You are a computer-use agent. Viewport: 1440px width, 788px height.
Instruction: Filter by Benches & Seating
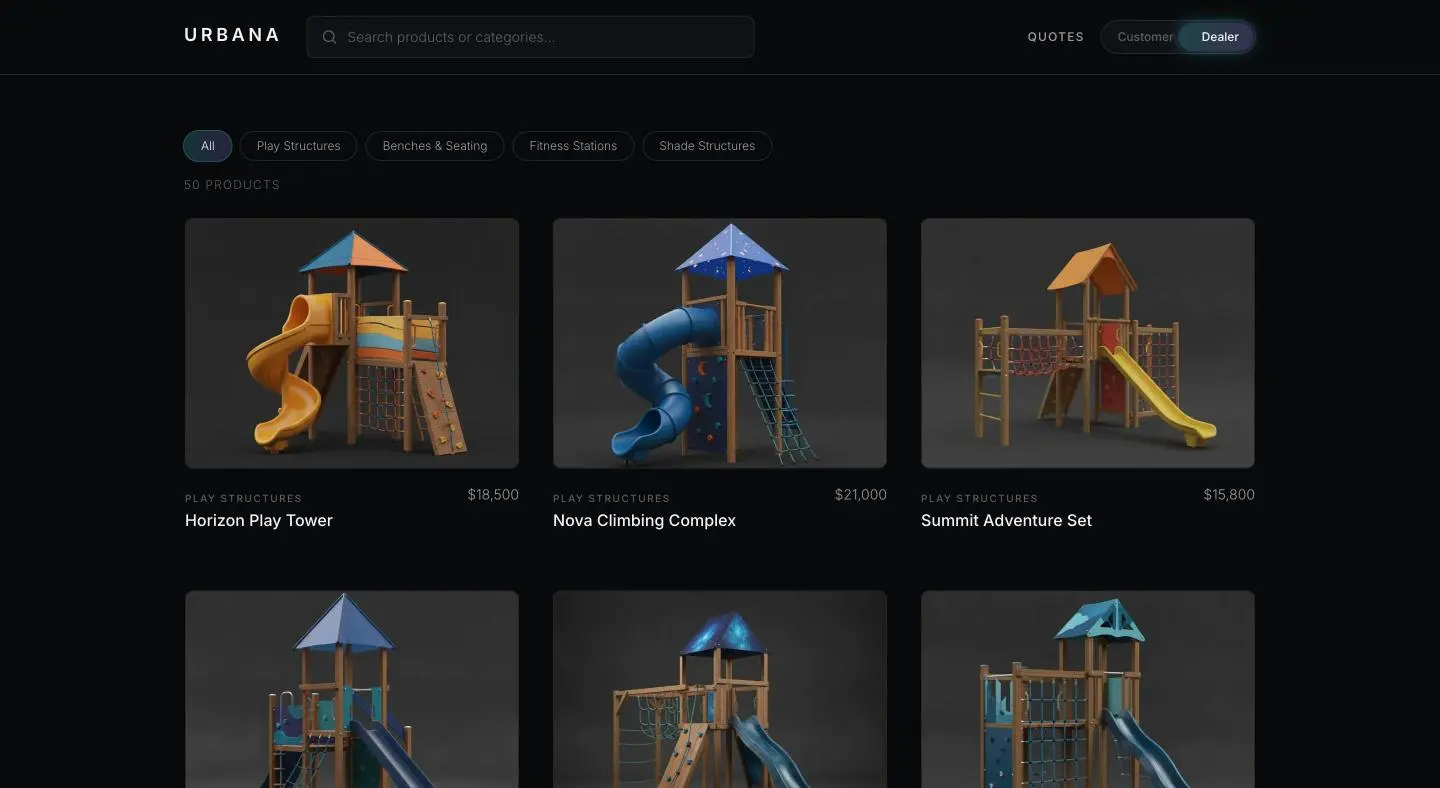435,146
